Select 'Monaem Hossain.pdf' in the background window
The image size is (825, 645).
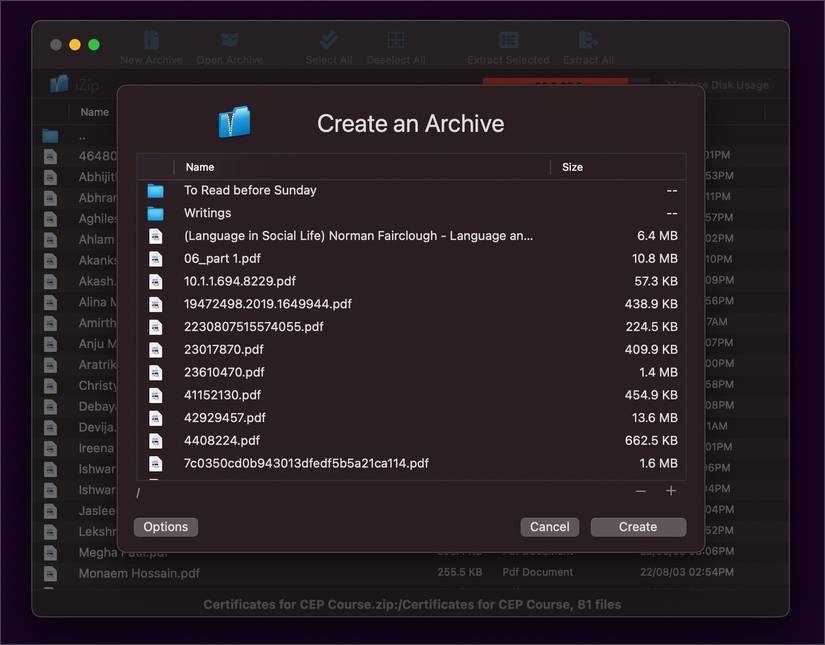coord(139,573)
